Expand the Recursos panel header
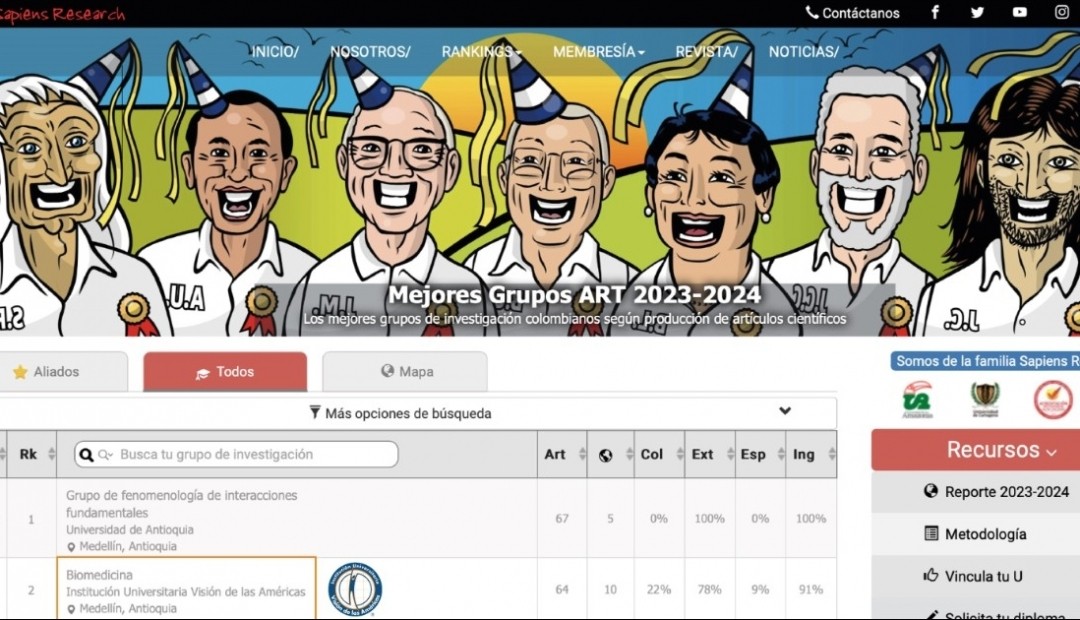Screen dimensions: 1080x620 point(975,450)
